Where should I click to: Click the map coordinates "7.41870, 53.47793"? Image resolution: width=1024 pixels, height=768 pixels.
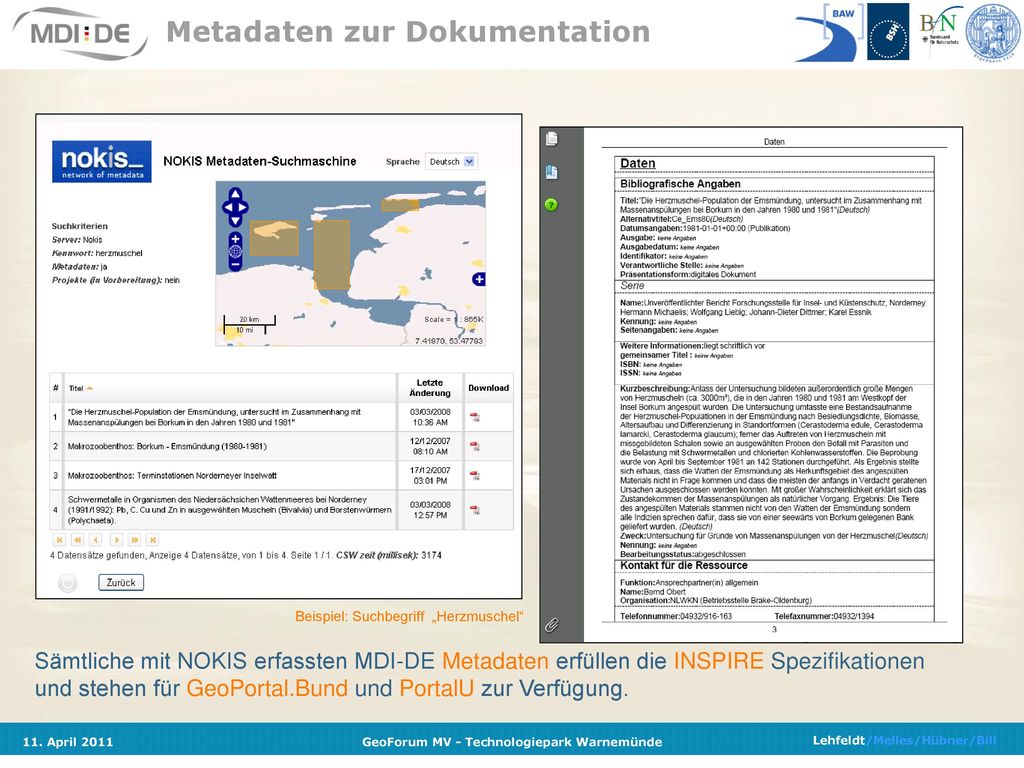pos(449,341)
